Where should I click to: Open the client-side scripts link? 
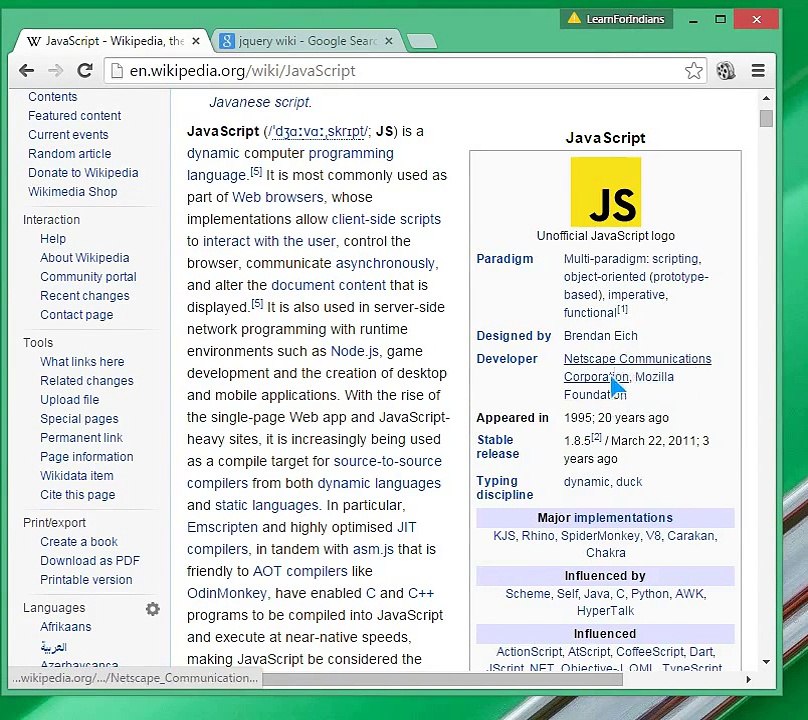click(386, 220)
